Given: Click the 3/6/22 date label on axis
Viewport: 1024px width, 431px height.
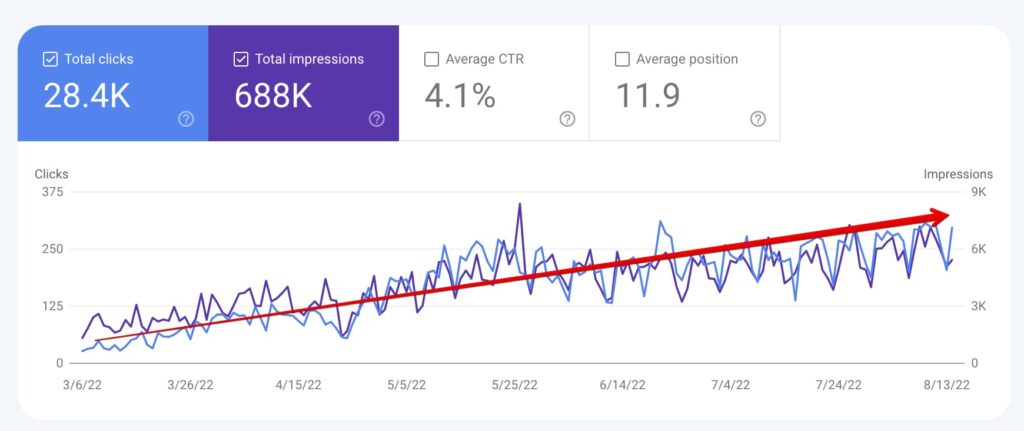Looking at the screenshot, I should coord(83,384).
